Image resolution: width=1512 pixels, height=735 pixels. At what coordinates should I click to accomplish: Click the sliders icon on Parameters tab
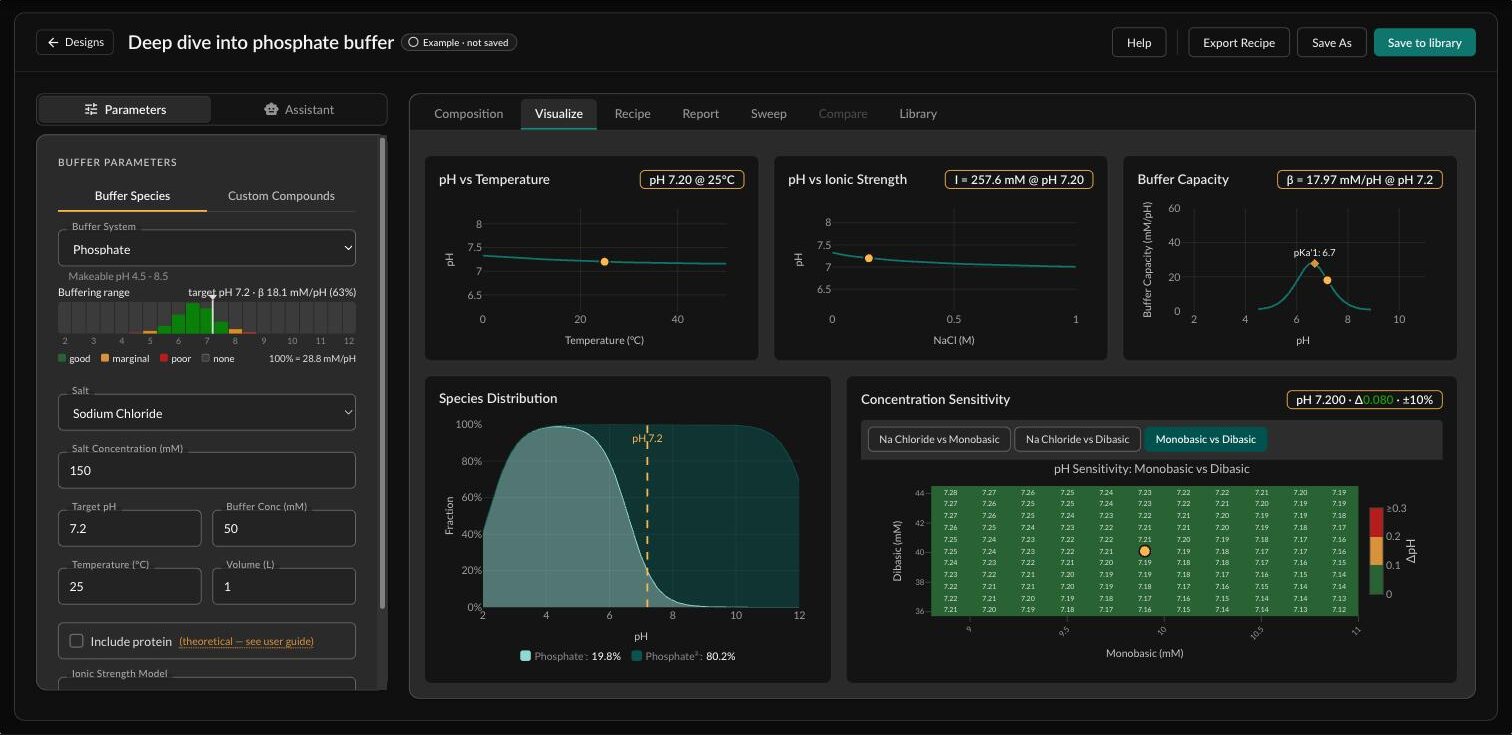point(91,110)
